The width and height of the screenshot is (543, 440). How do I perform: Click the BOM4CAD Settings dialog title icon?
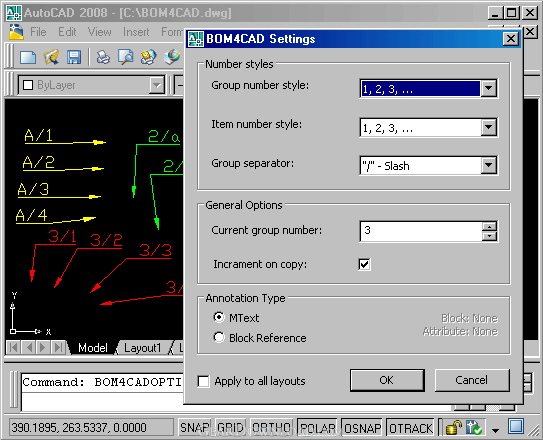click(x=196, y=39)
